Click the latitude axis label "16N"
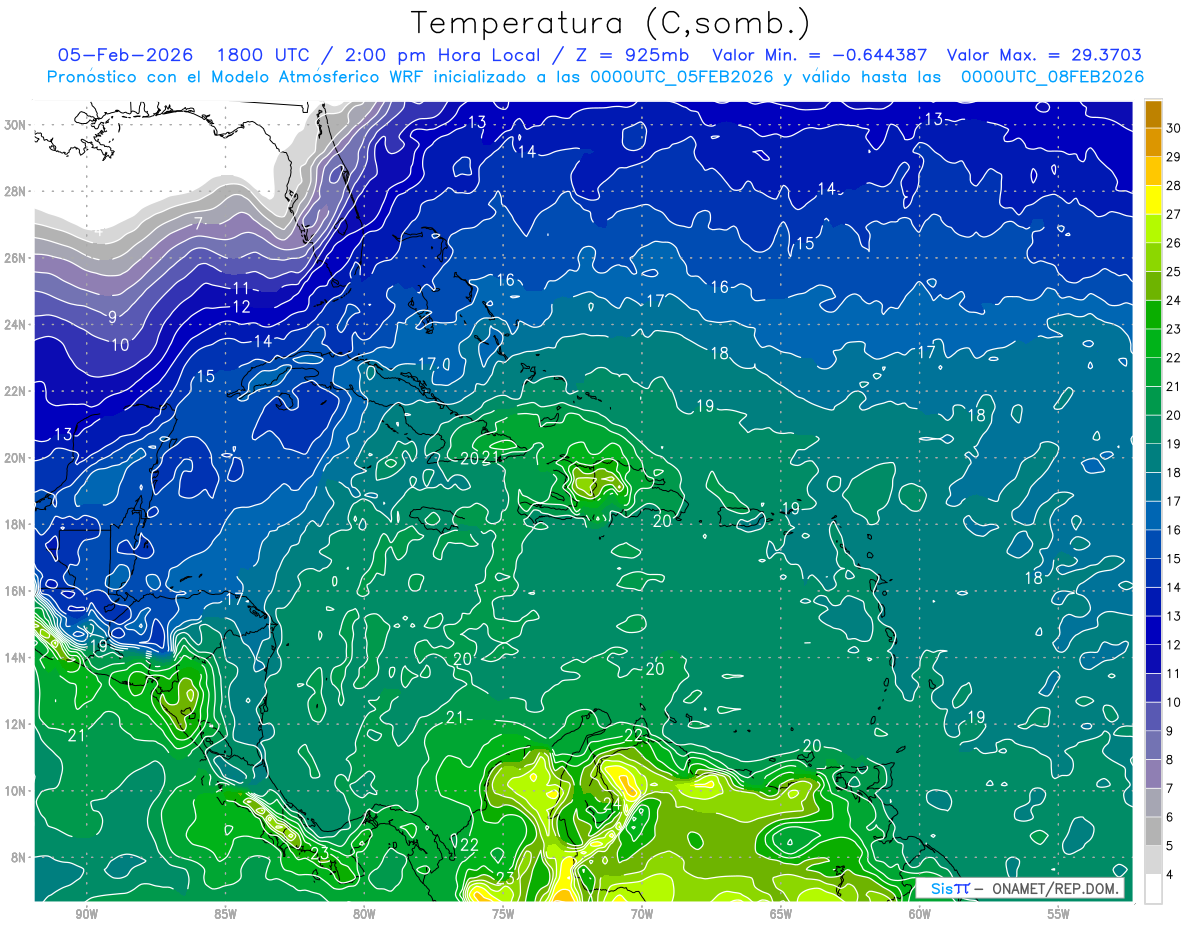Image resolution: width=1200 pixels, height=927 pixels. coord(17,591)
